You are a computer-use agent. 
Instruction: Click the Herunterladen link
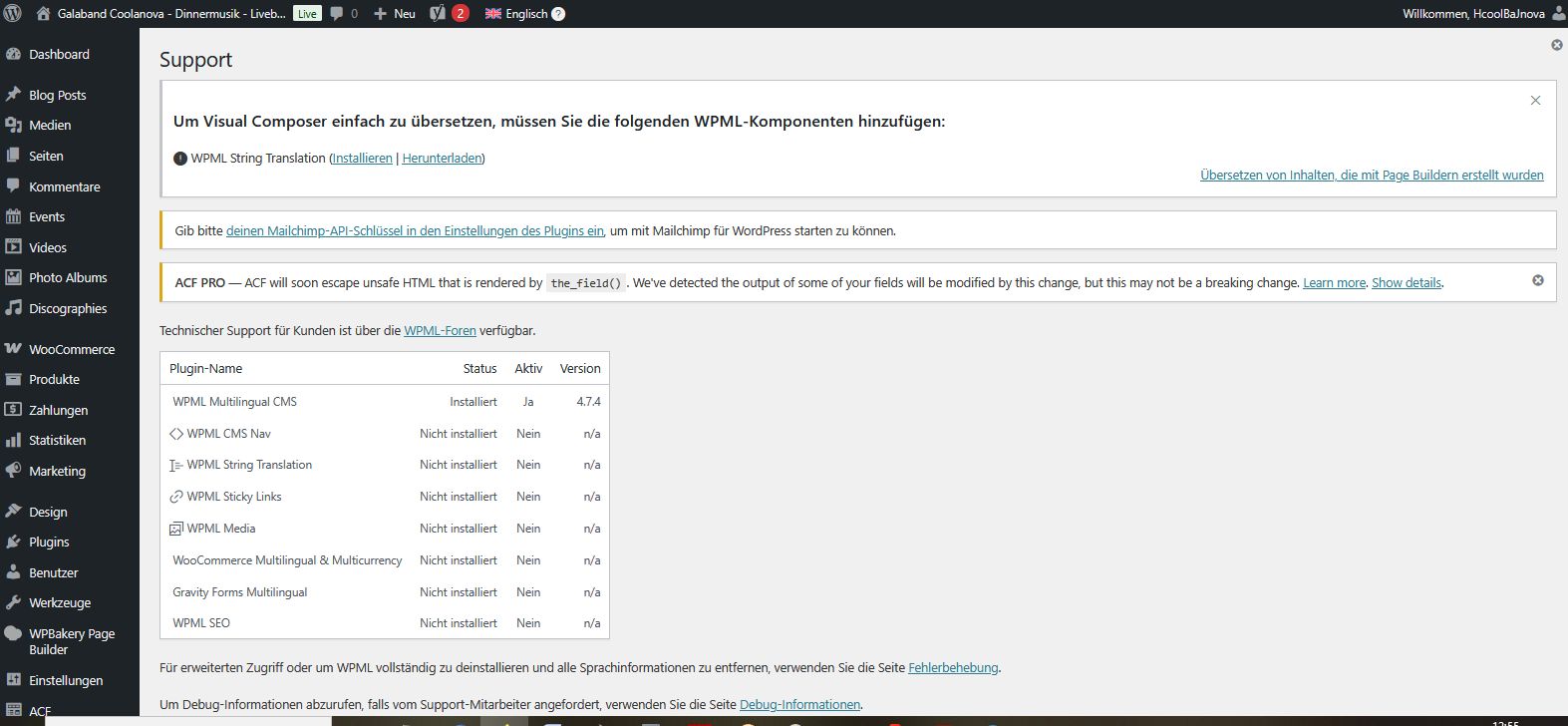point(442,159)
